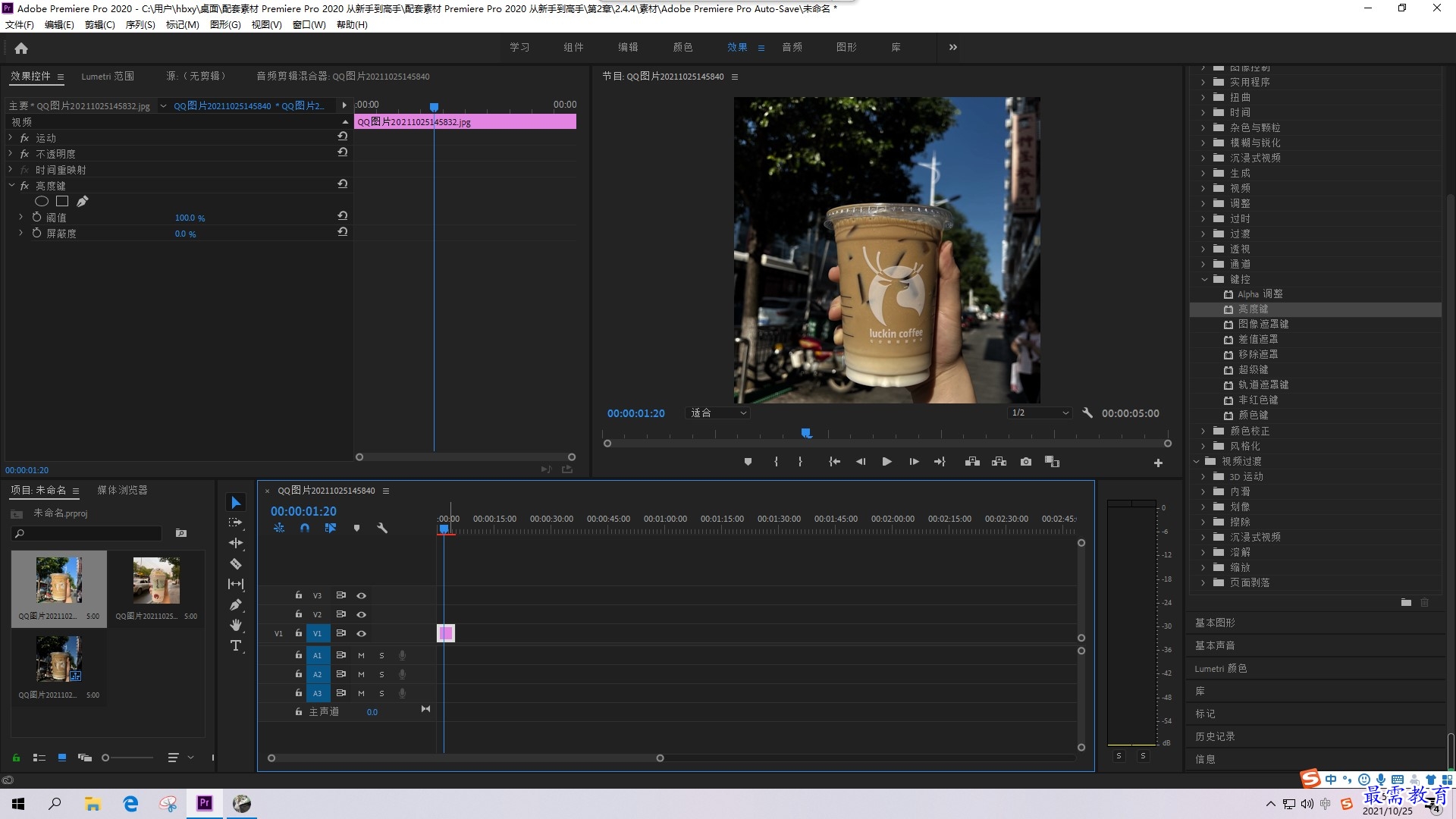Toggle lock on track V3
Screen dimensions: 1456x819
[299, 595]
